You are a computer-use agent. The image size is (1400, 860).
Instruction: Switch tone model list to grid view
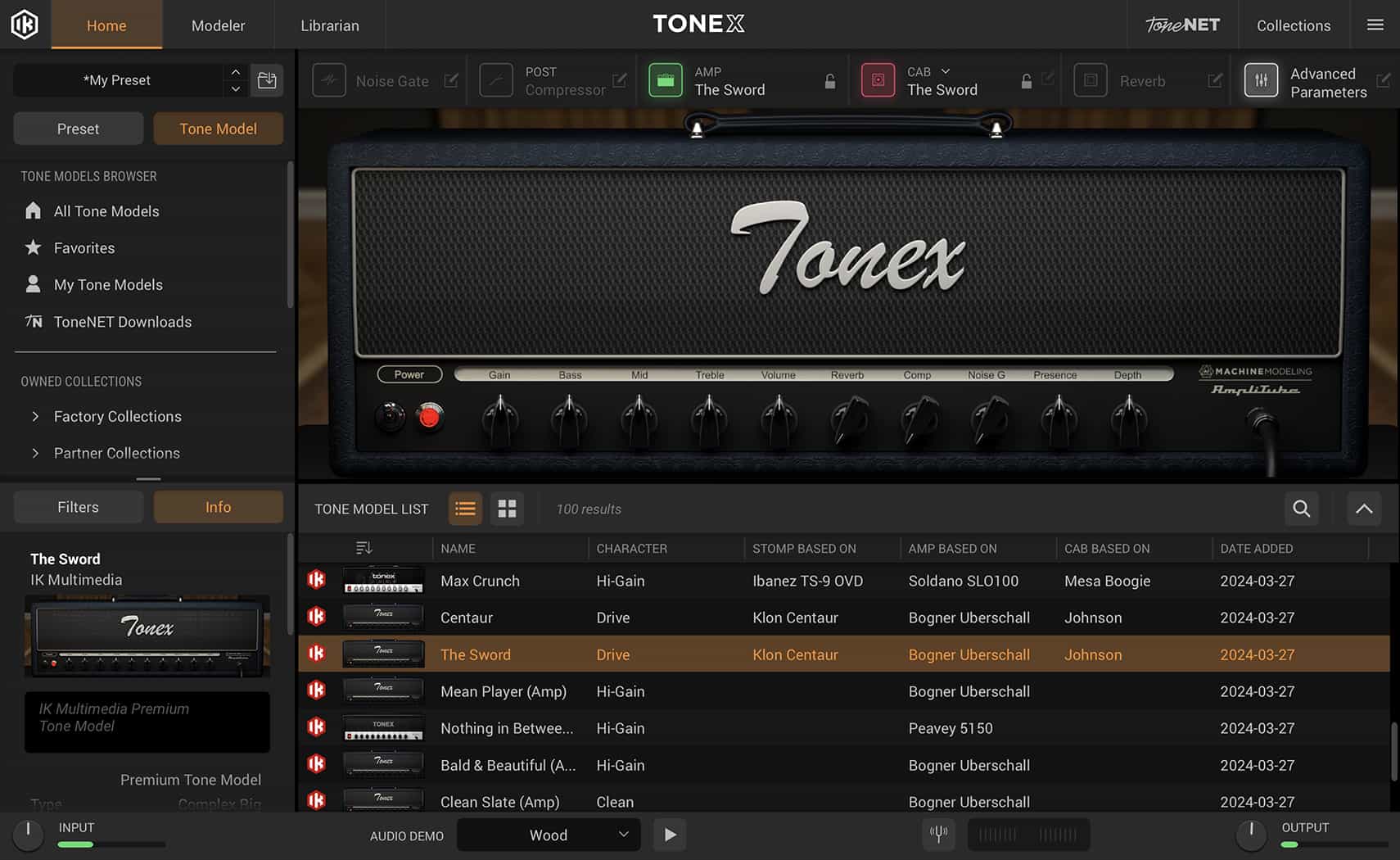coord(508,509)
